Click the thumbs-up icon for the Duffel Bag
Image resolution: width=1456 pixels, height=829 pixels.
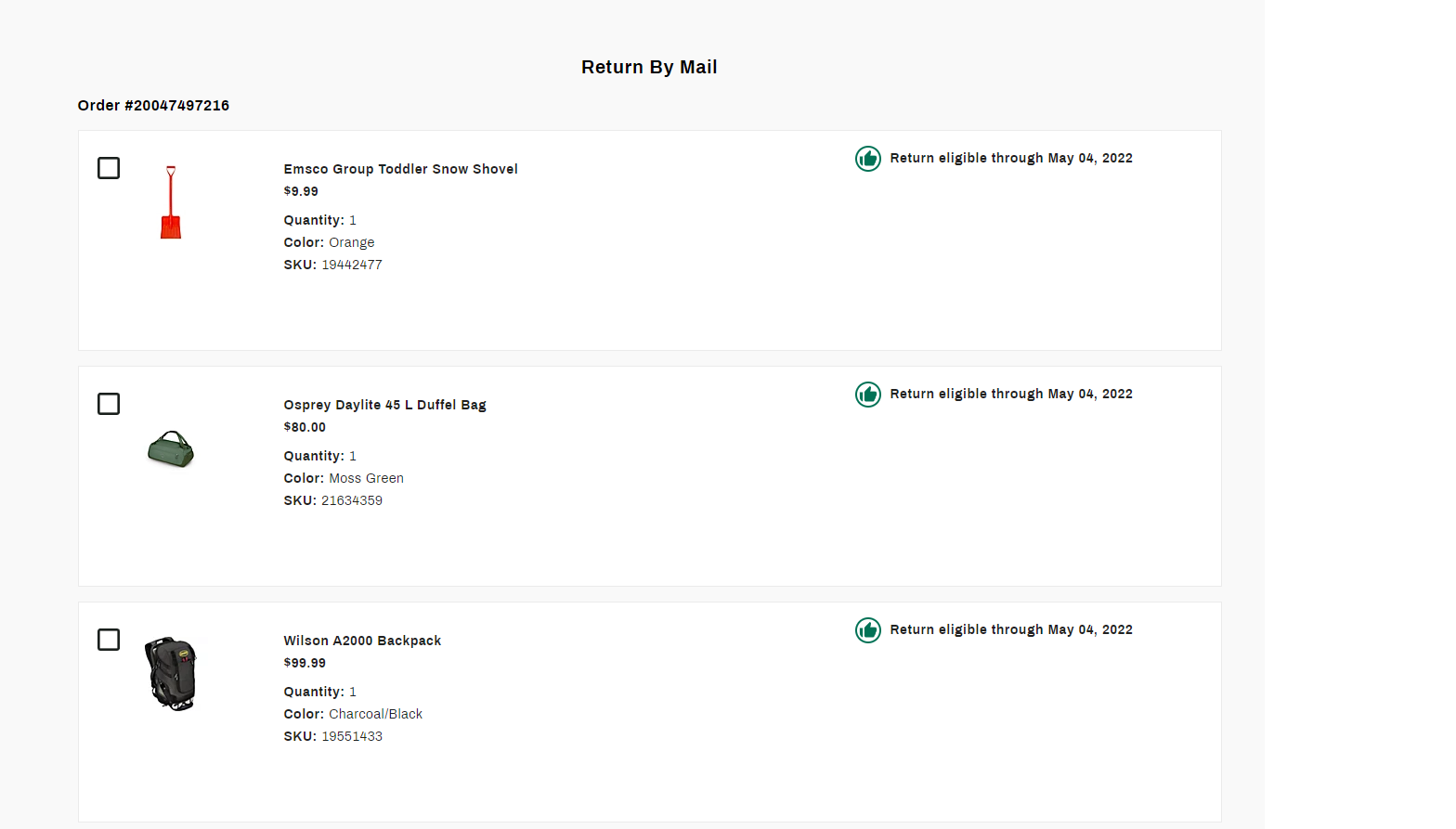[x=868, y=395]
